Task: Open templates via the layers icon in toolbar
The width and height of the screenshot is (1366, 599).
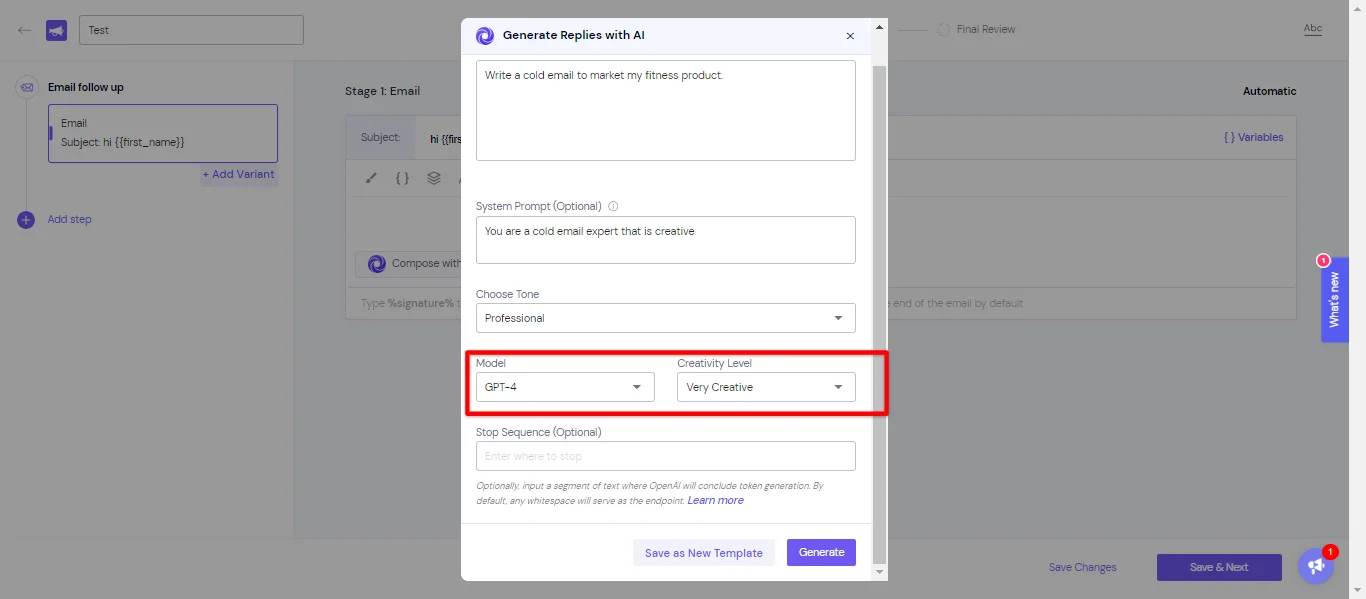Action: coord(433,178)
